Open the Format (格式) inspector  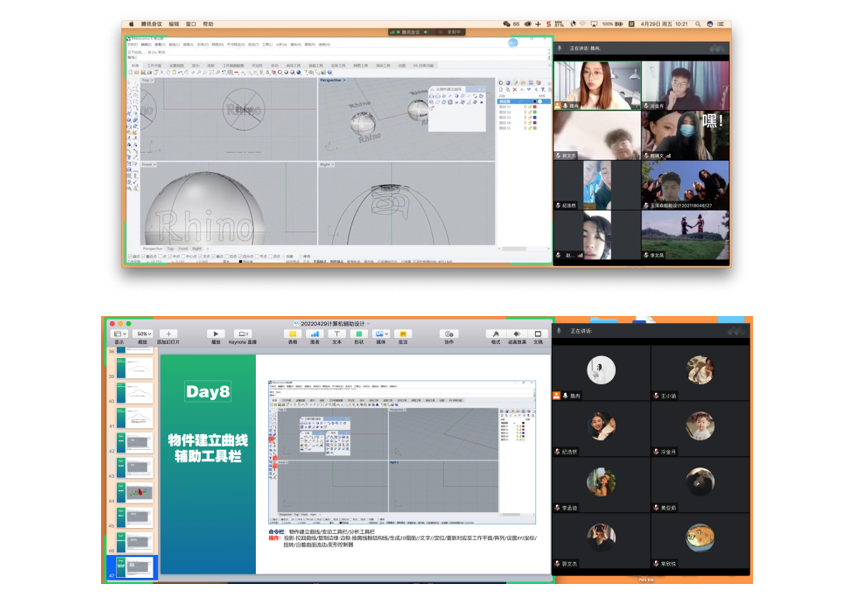click(496, 334)
